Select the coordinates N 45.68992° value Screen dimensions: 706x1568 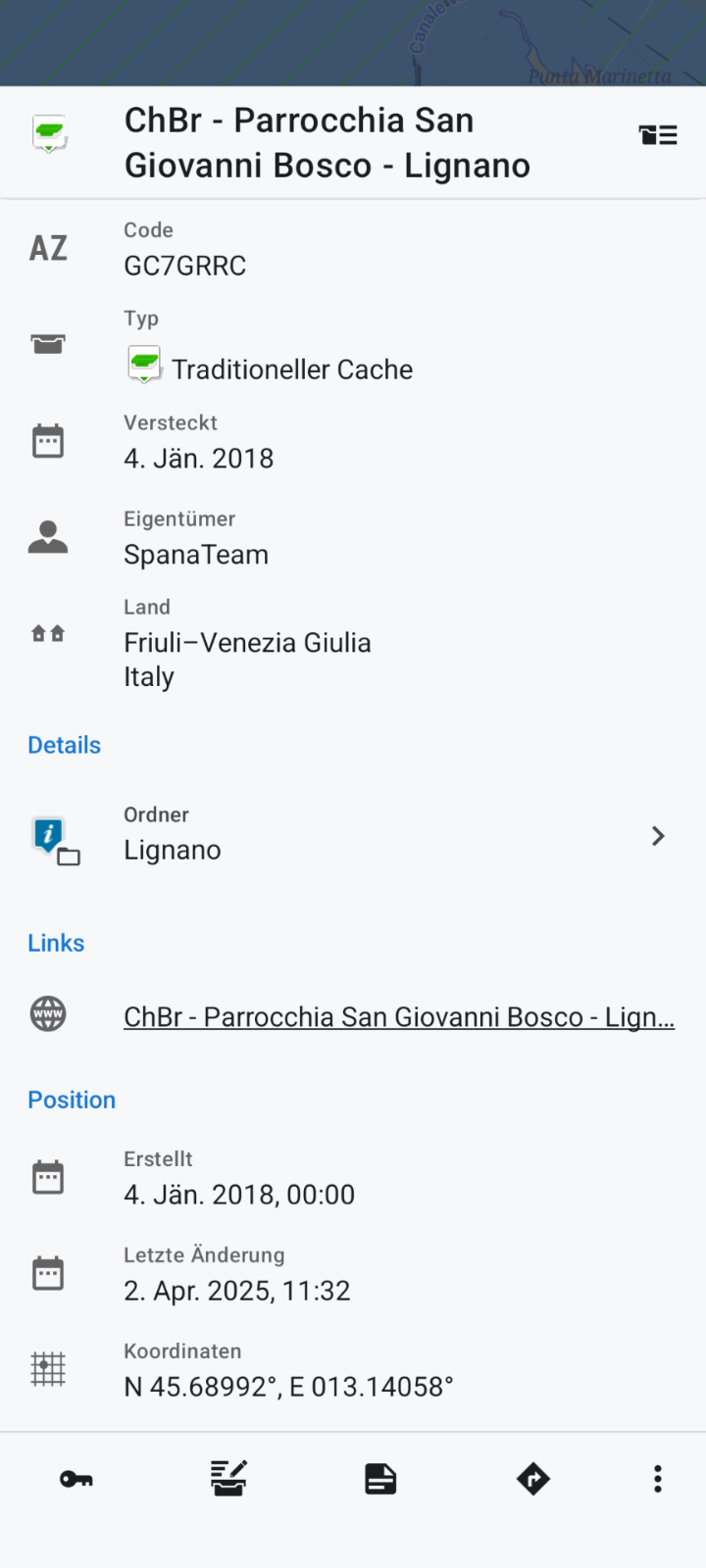pyautogui.click(x=288, y=1387)
